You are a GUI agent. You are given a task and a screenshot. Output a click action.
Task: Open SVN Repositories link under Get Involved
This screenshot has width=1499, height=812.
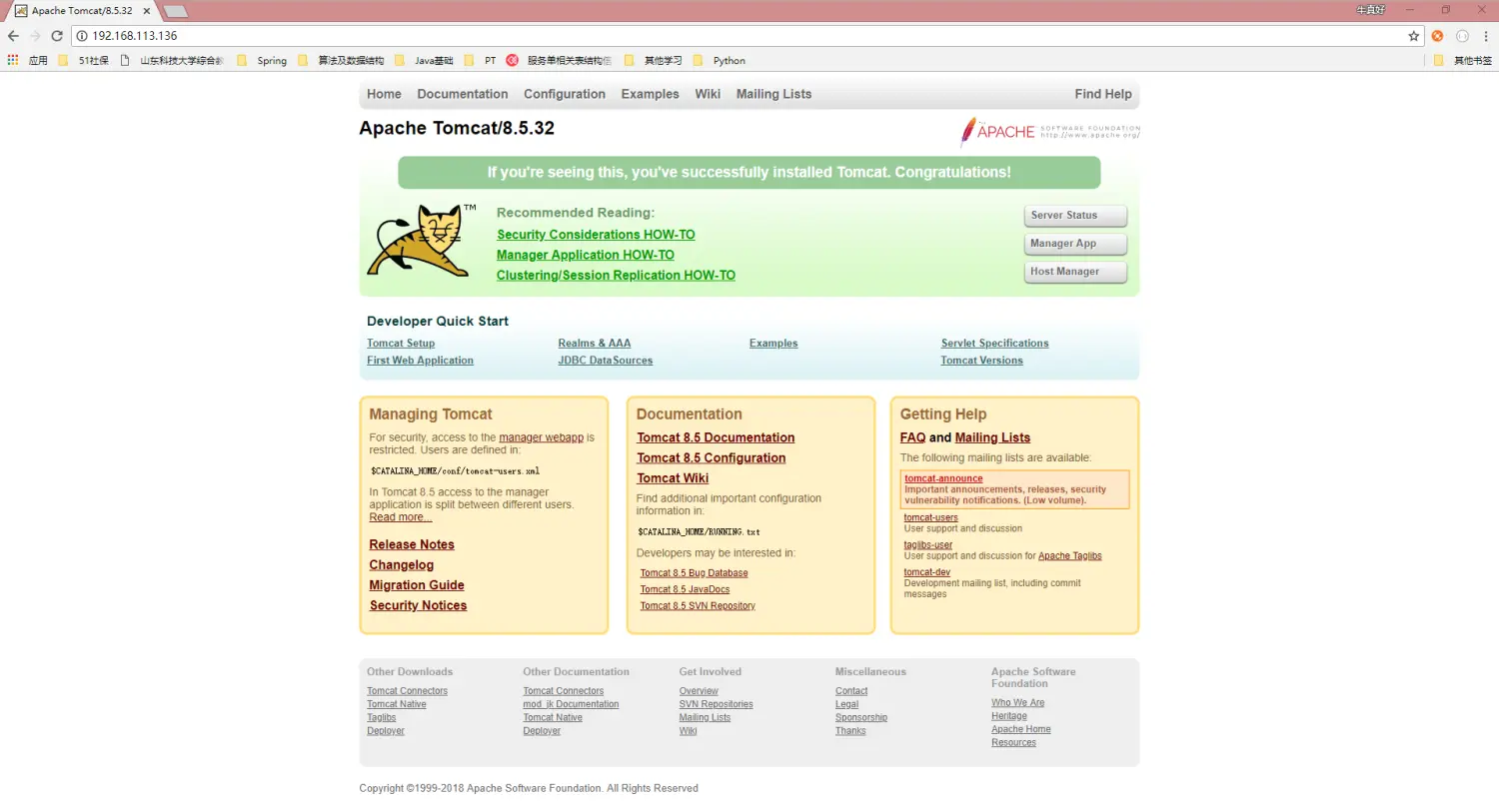pos(716,705)
